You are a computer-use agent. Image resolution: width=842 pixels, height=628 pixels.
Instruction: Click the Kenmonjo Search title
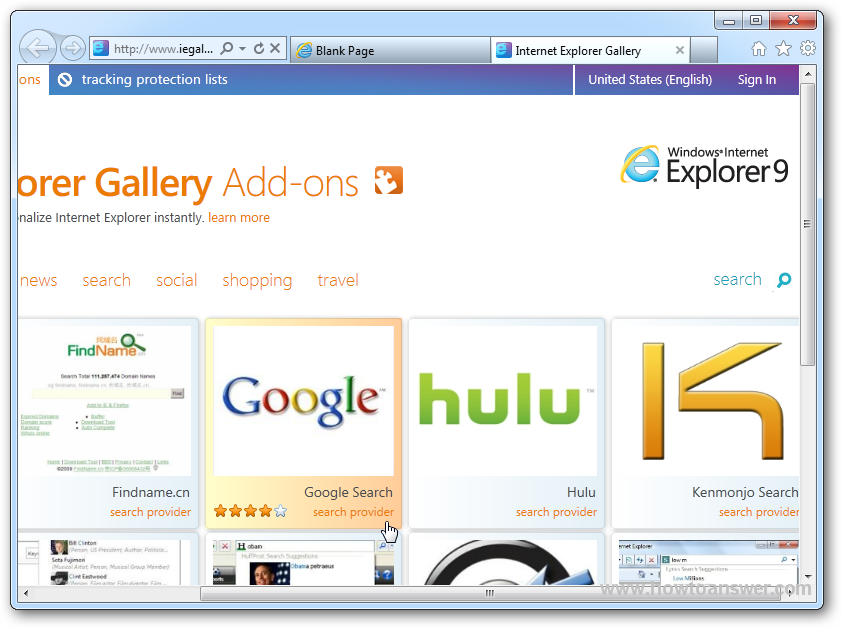click(x=745, y=492)
